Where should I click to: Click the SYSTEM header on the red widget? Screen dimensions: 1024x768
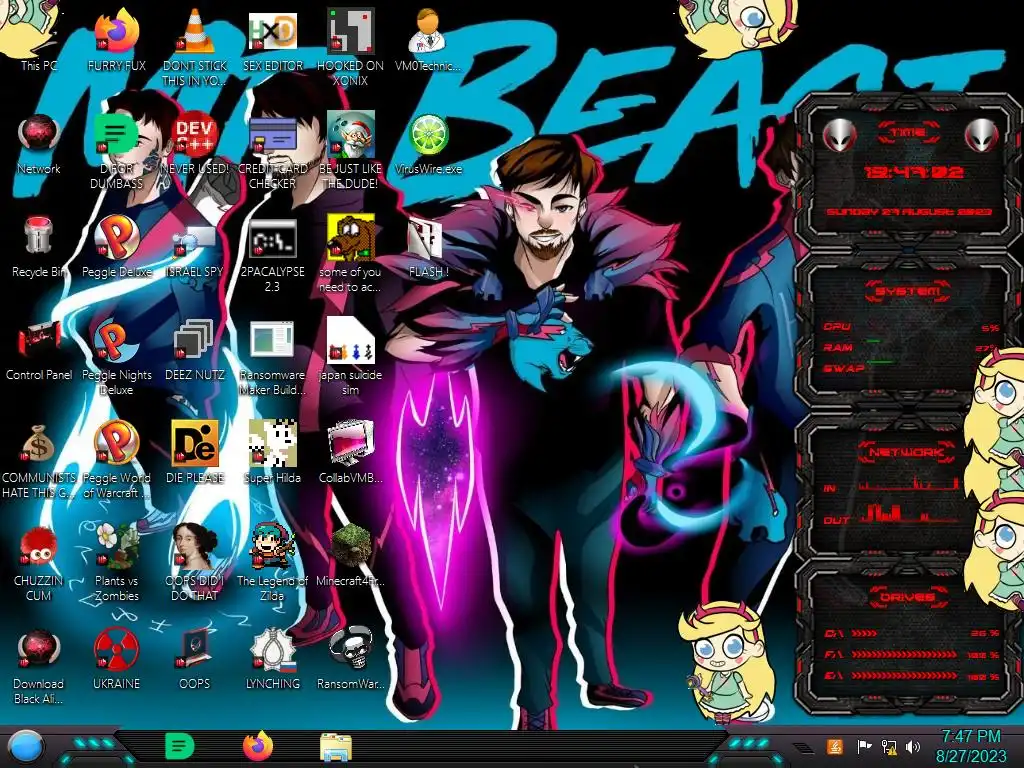(x=908, y=291)
